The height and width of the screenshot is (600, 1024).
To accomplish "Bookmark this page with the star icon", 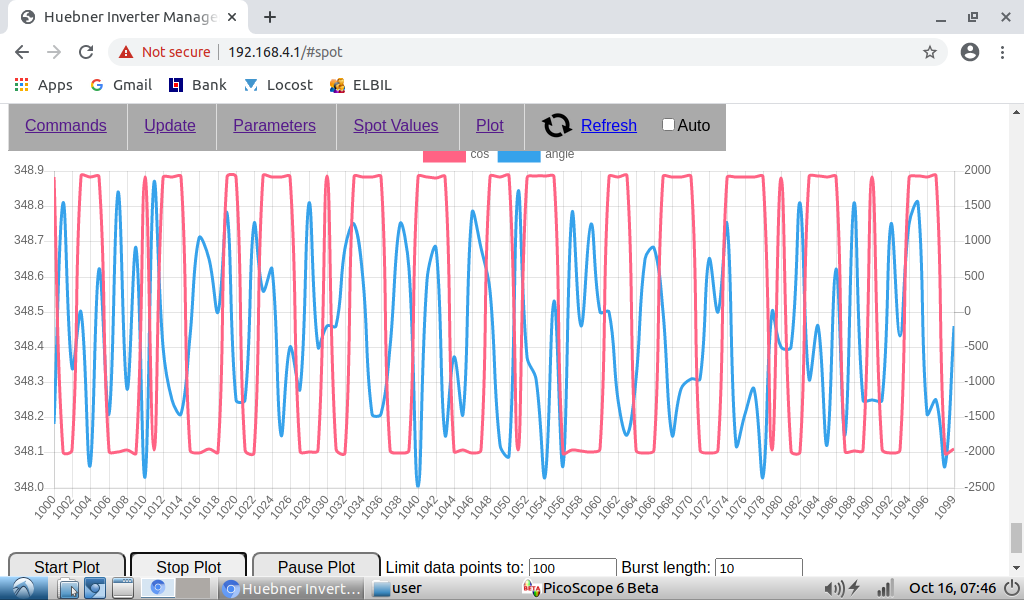I will pos(929,52).
